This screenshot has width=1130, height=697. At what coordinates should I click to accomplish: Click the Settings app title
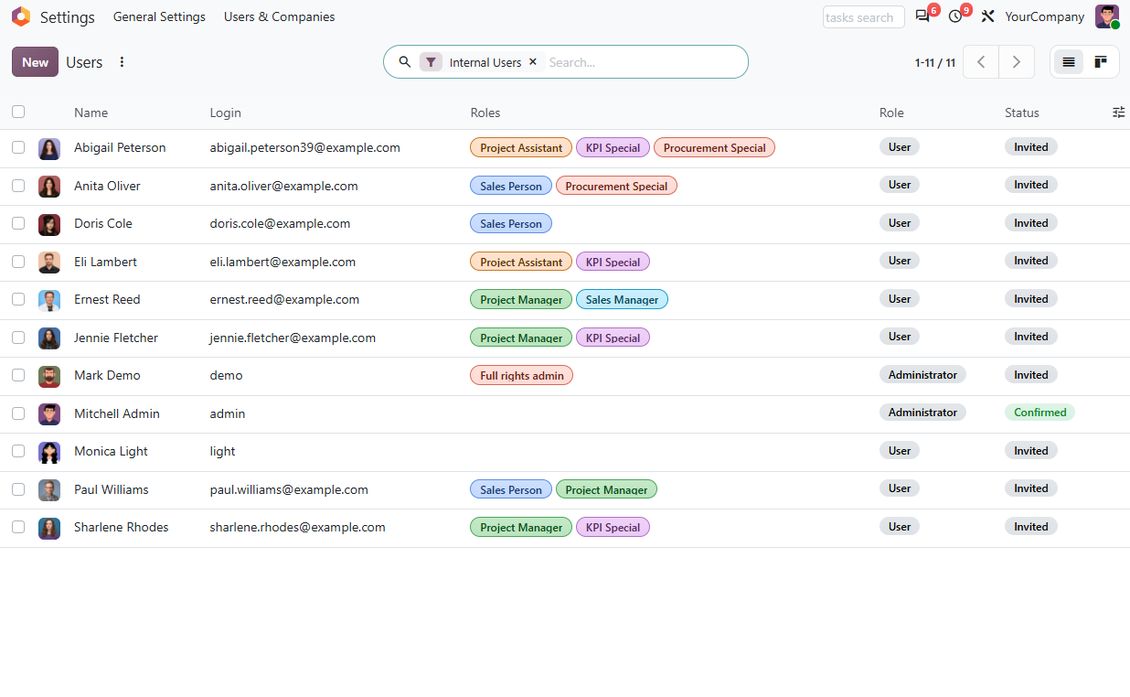[x=67, y=17]
